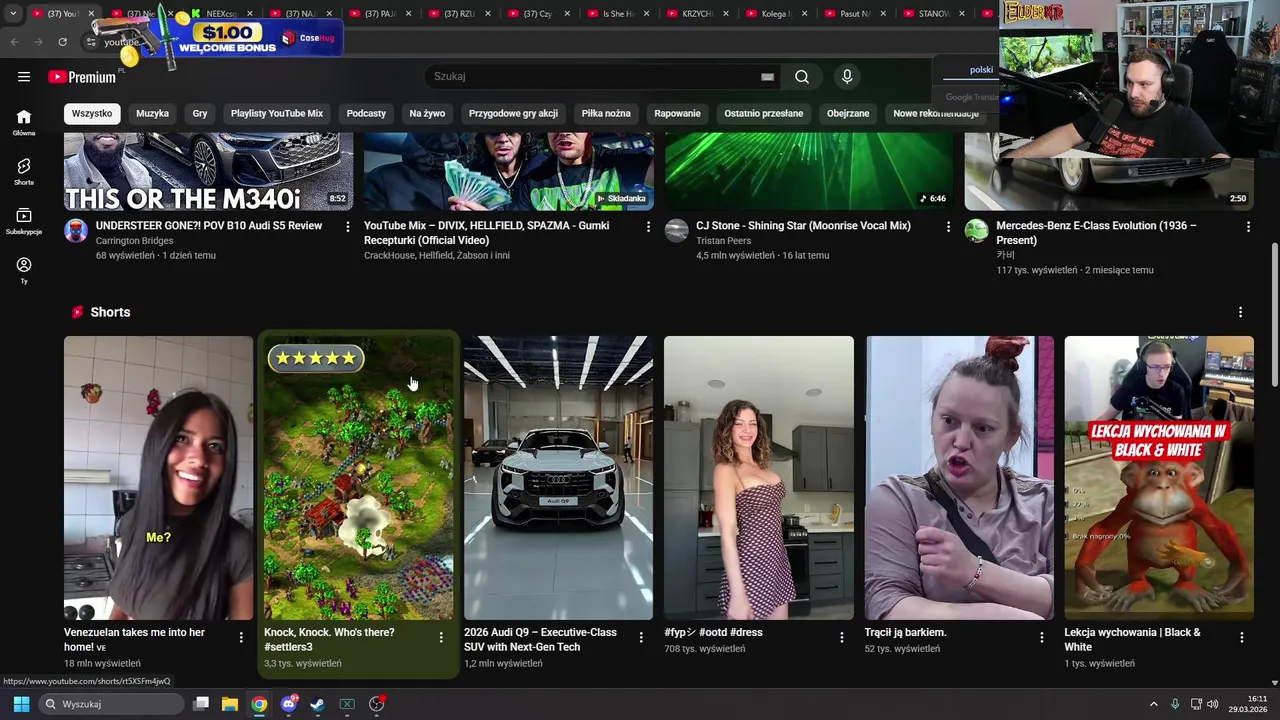Switch to the Pasut browser tab
The width and height of the screenshot is (1280, 720).
click(855, 14)
